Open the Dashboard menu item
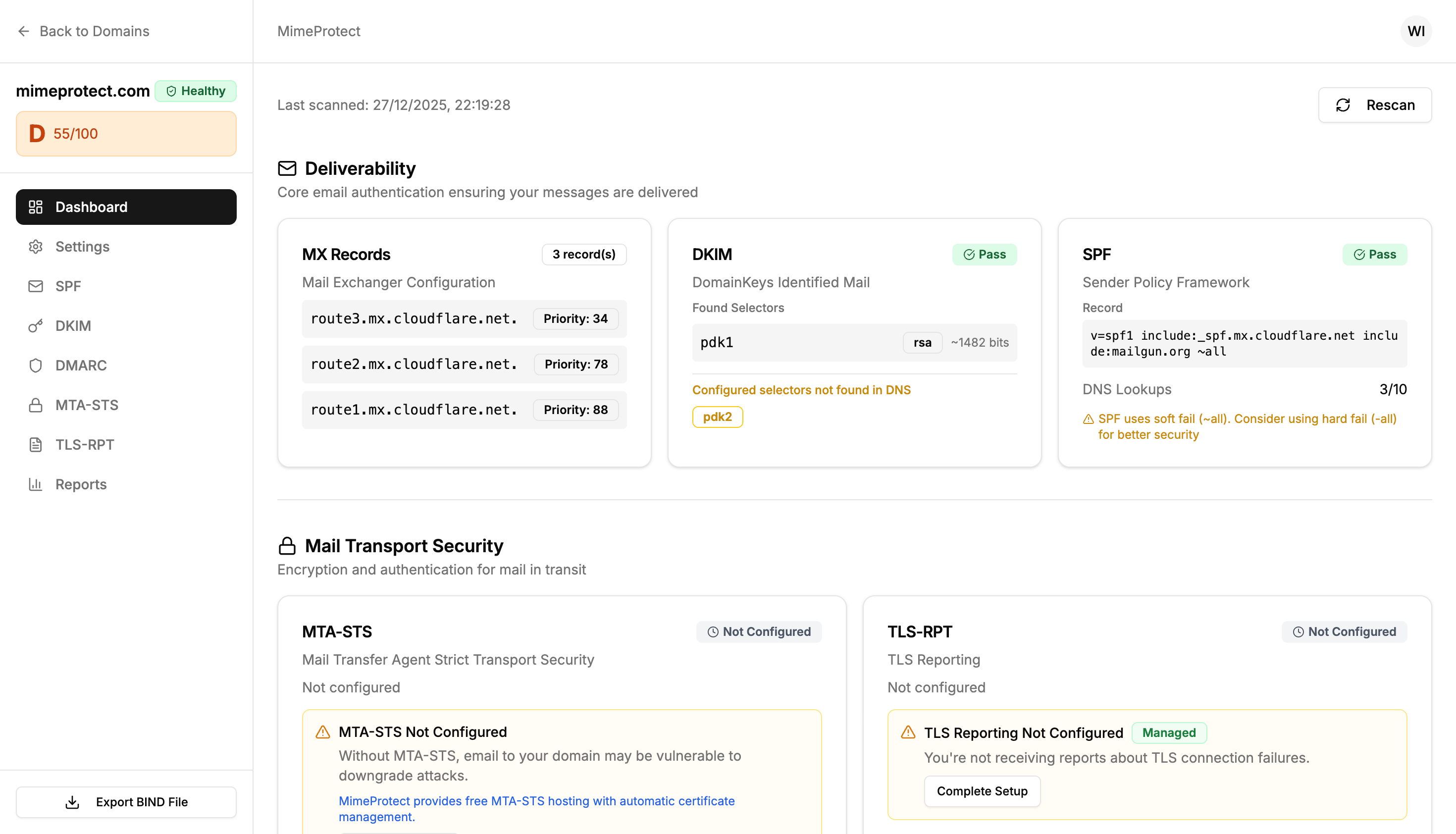The width and height of the screenshot is (1456, 834). click(126, 207)
